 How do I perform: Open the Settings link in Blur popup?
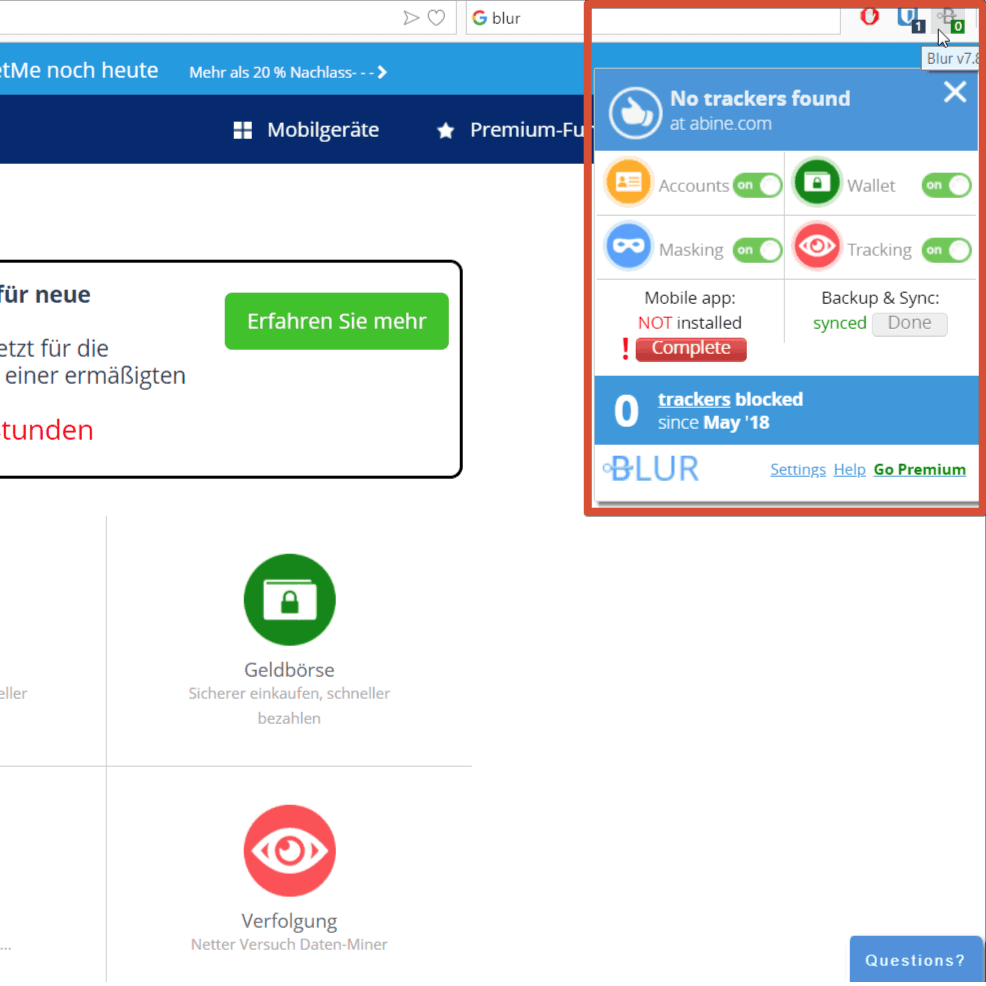point(797,469)
